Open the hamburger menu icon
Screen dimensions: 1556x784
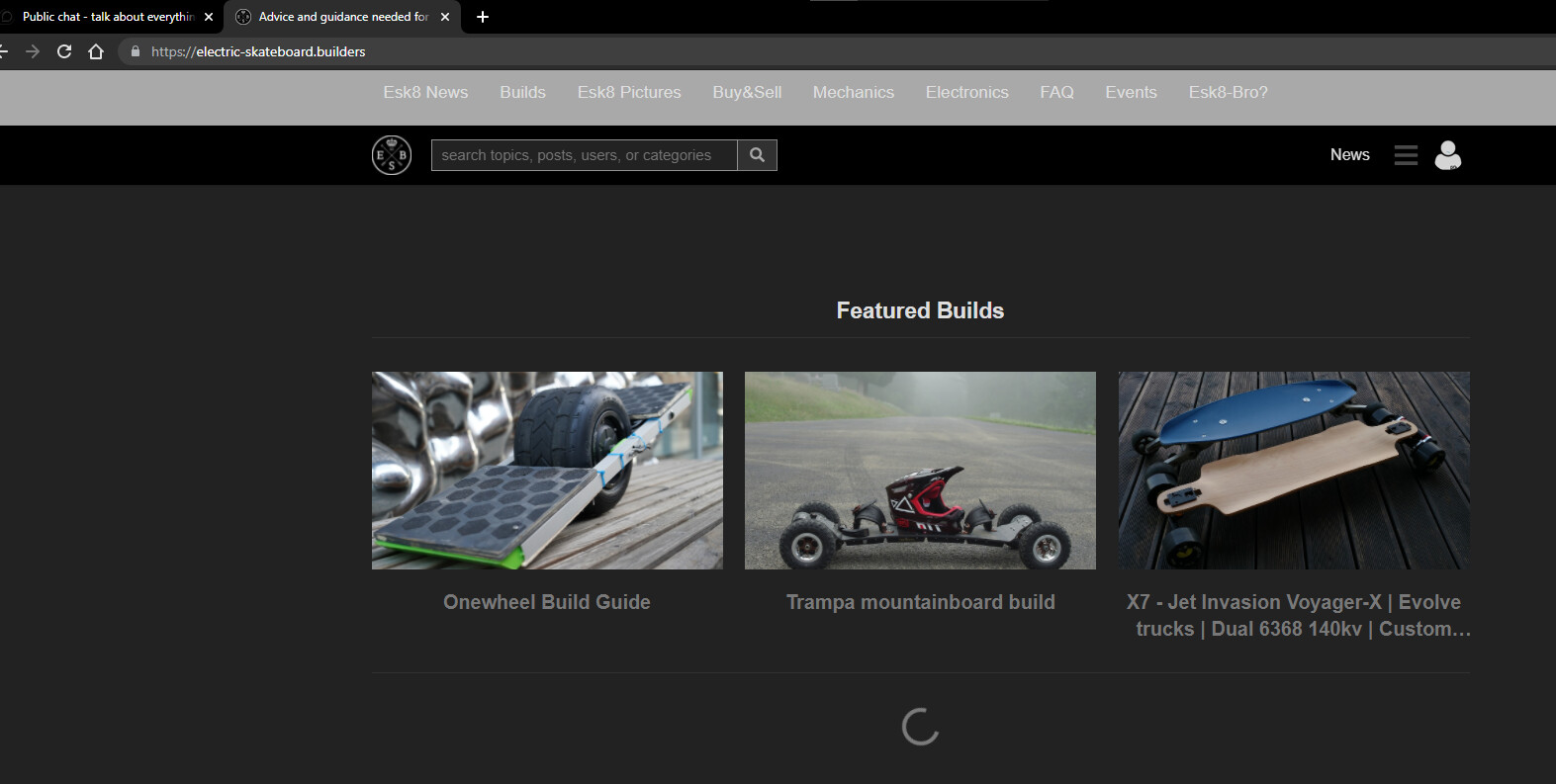click(x=1406, y=155)
